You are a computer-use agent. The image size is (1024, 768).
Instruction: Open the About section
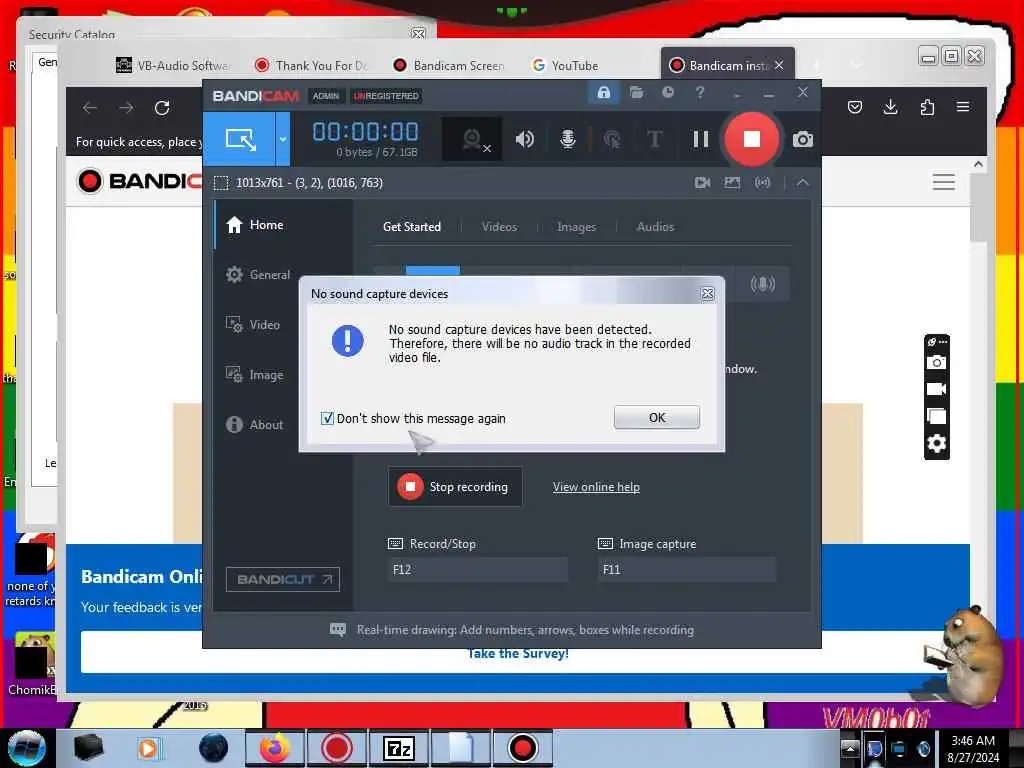point(254,424)
